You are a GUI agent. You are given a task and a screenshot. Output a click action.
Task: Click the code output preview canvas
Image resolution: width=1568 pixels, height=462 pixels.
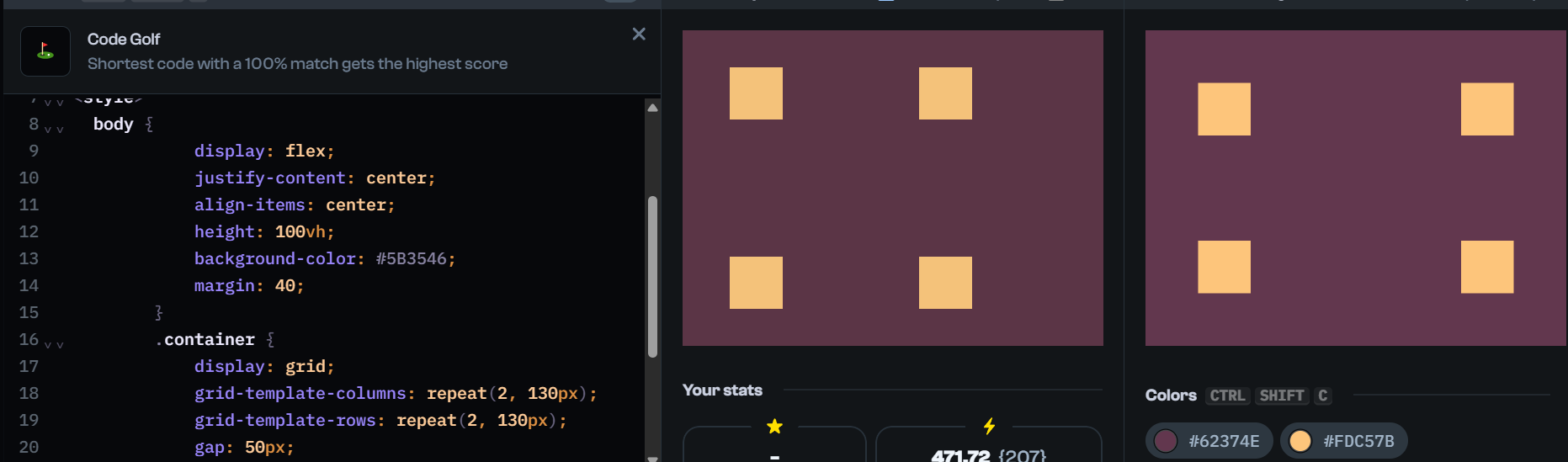(x=892, y=188)
